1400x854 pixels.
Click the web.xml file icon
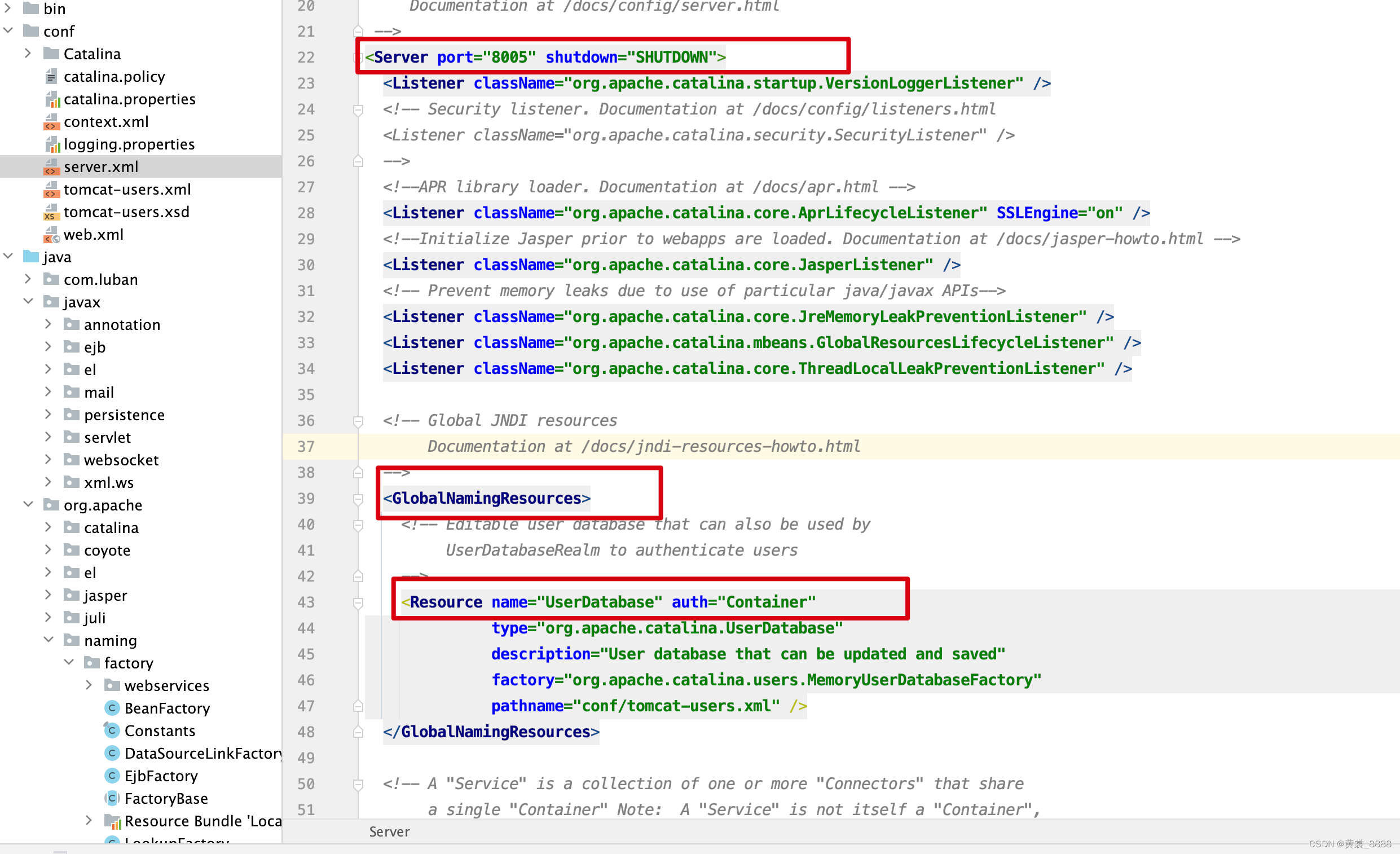(52, 234)
